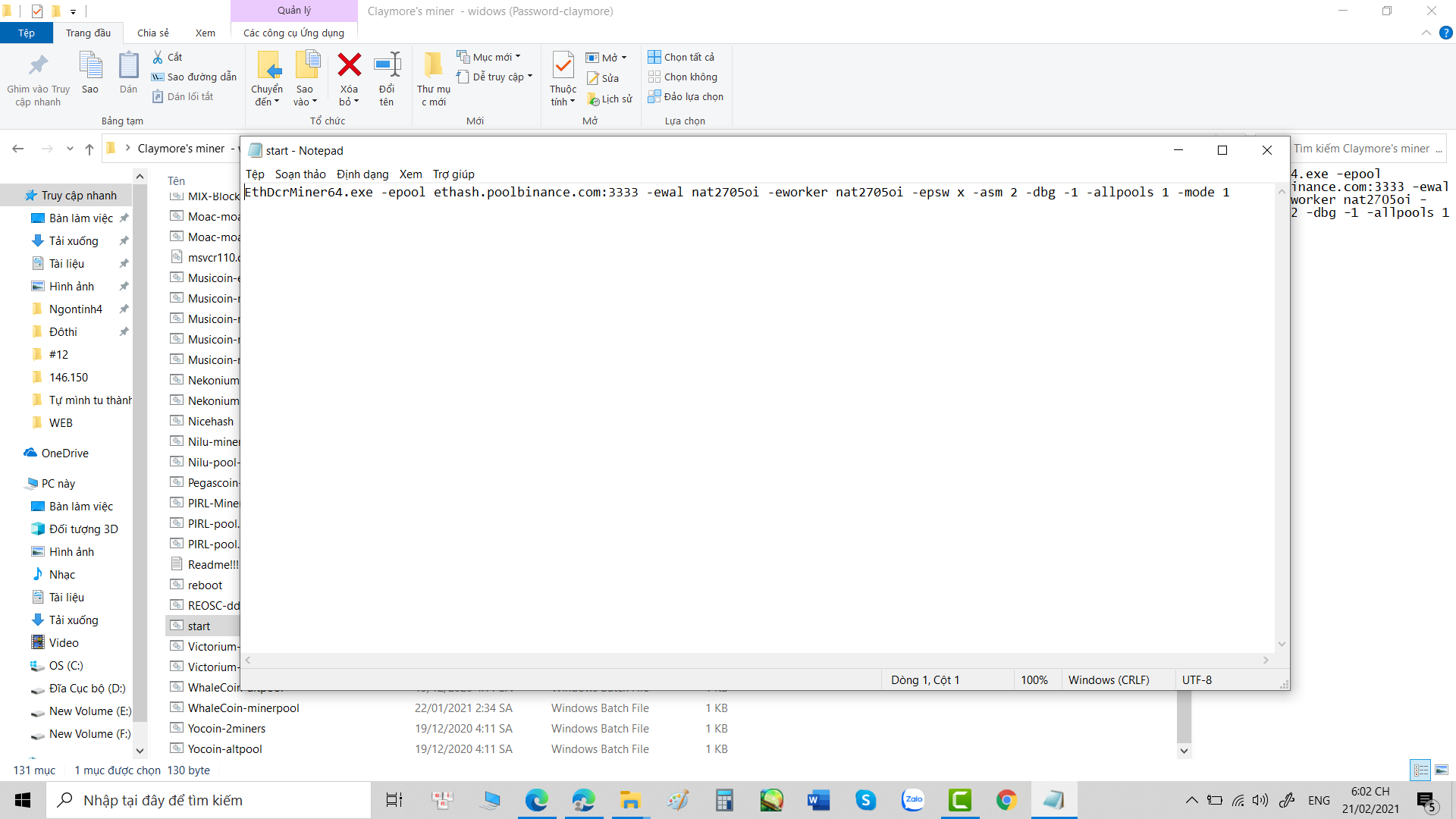Click the Thư mục mới folder icon

(433, 66)
